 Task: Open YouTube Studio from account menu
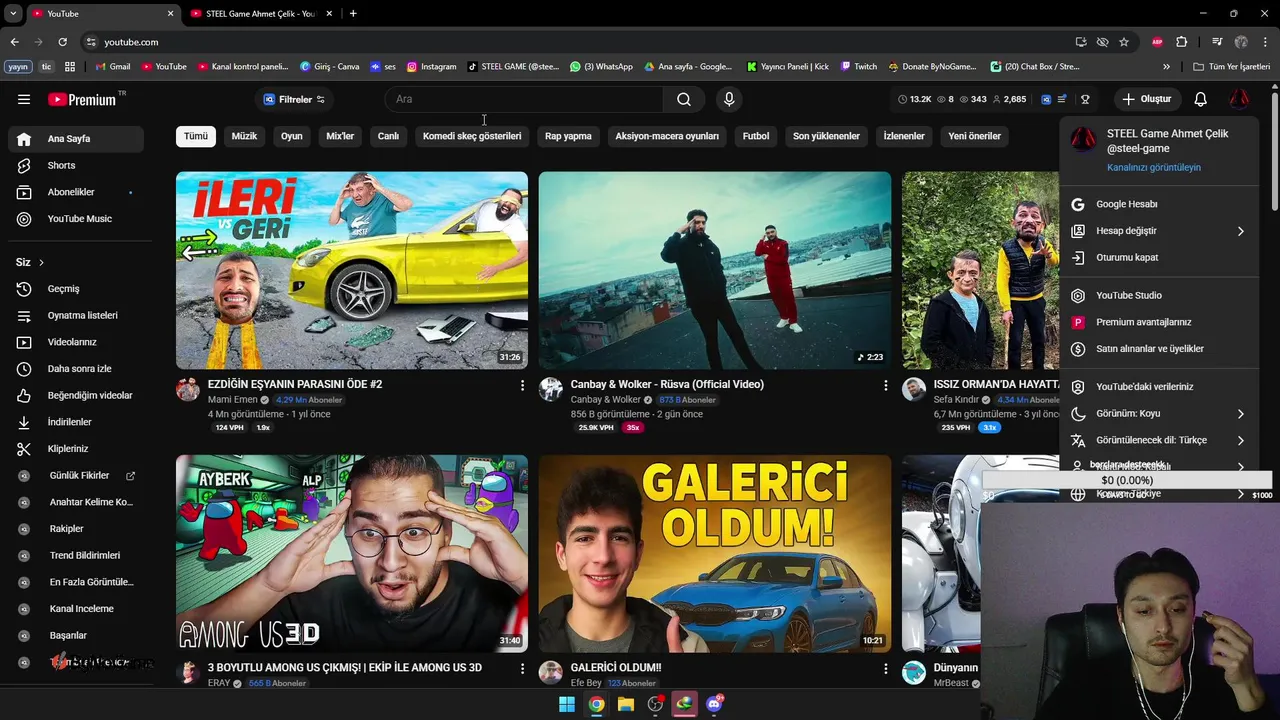(x=1159, y=296)
